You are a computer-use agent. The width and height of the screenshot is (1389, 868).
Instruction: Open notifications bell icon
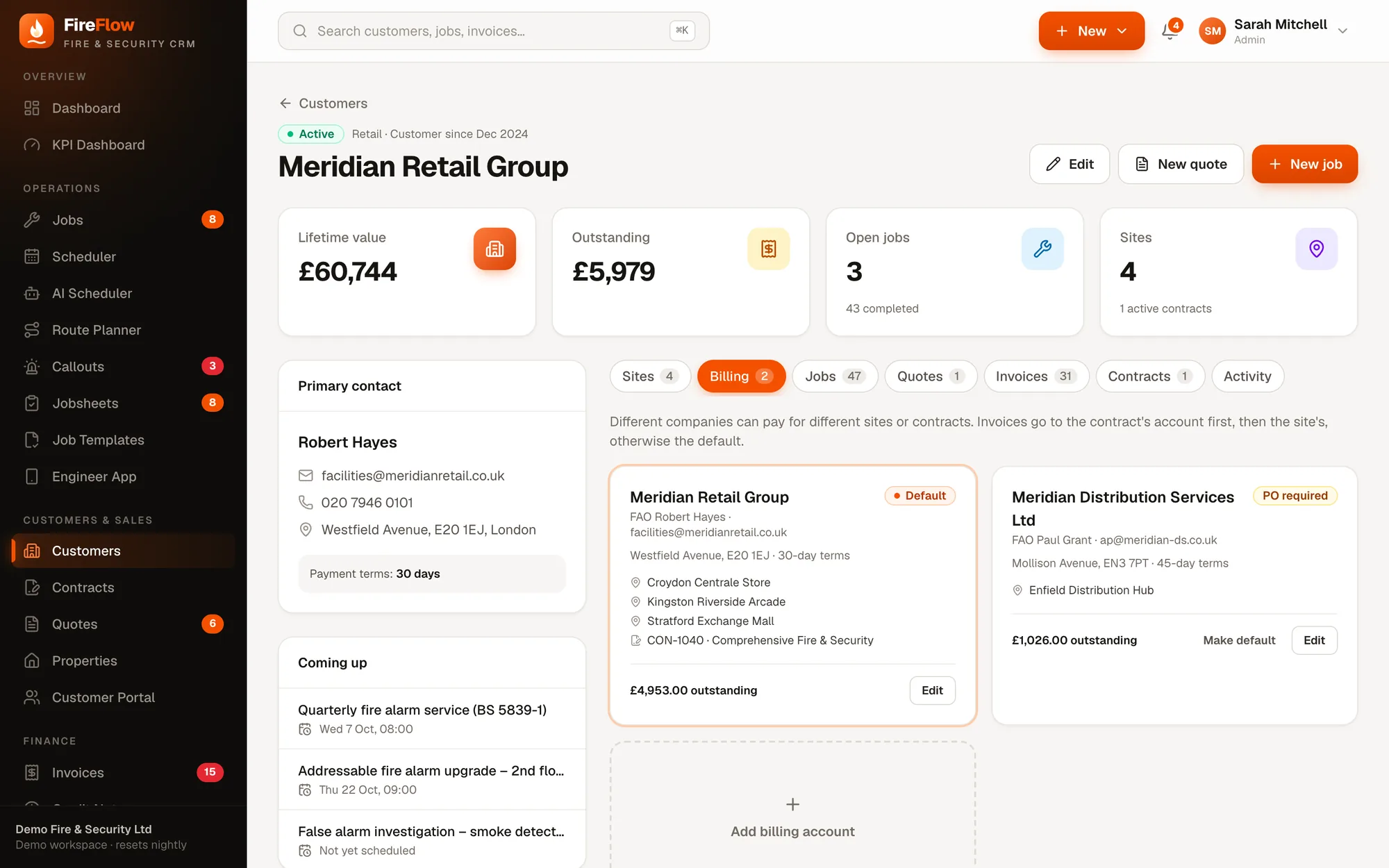click(x=1170, y=31)
